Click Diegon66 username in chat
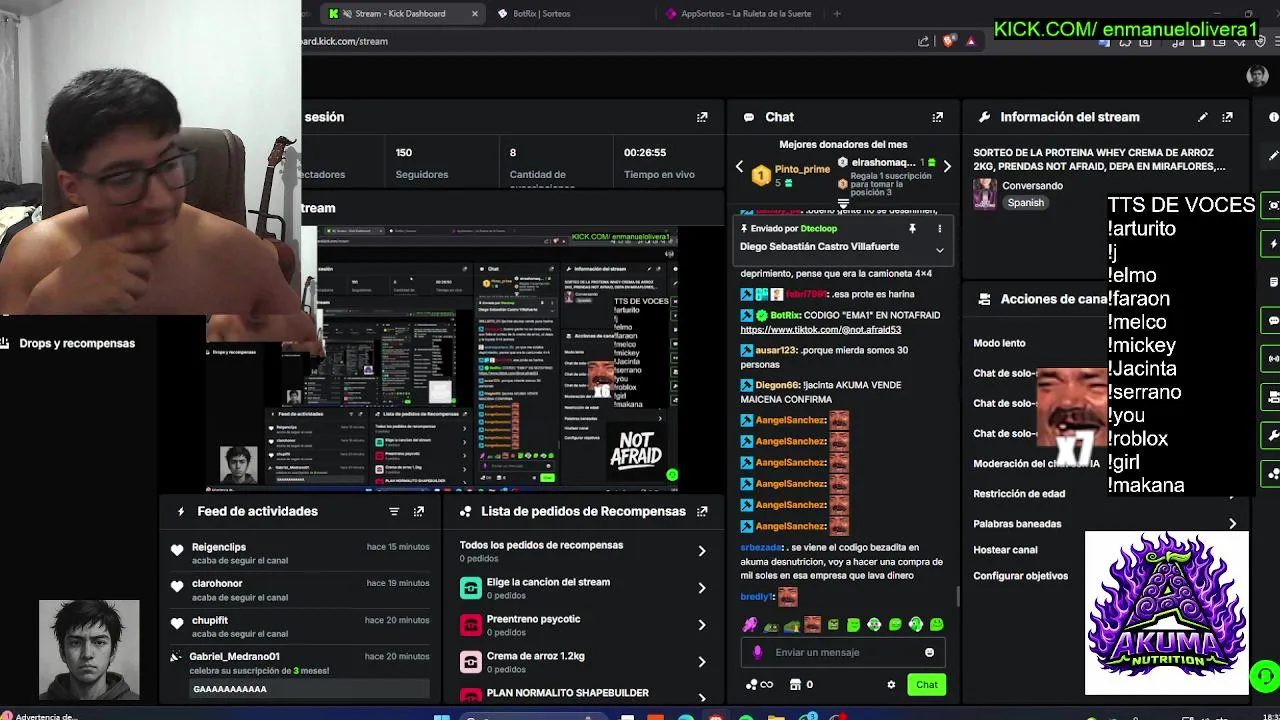This screenshot has height=720, width=1280. 777,385
